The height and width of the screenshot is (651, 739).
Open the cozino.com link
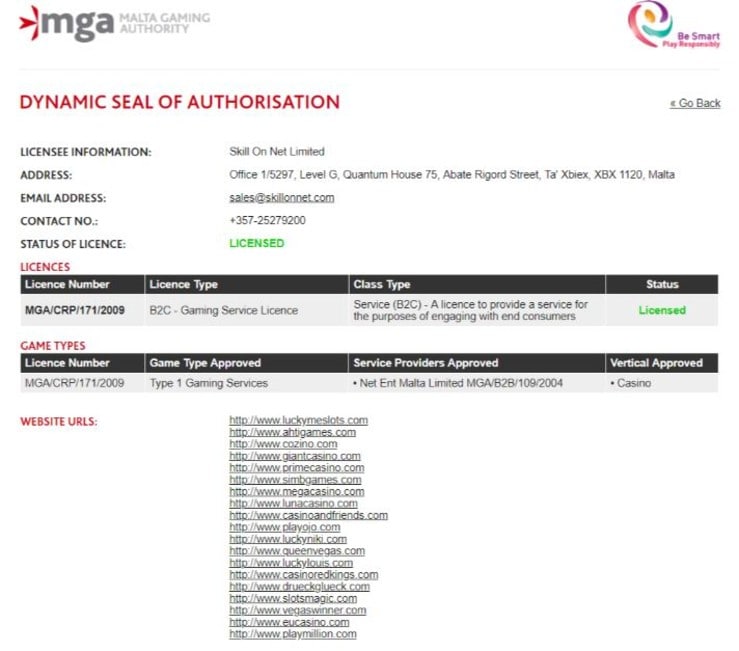tap(283, 444)
